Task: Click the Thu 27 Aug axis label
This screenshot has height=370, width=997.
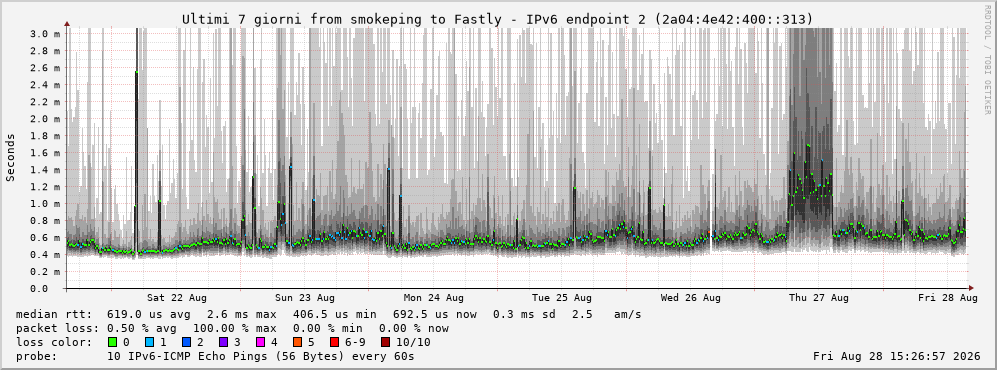Action: click(819, 298)
